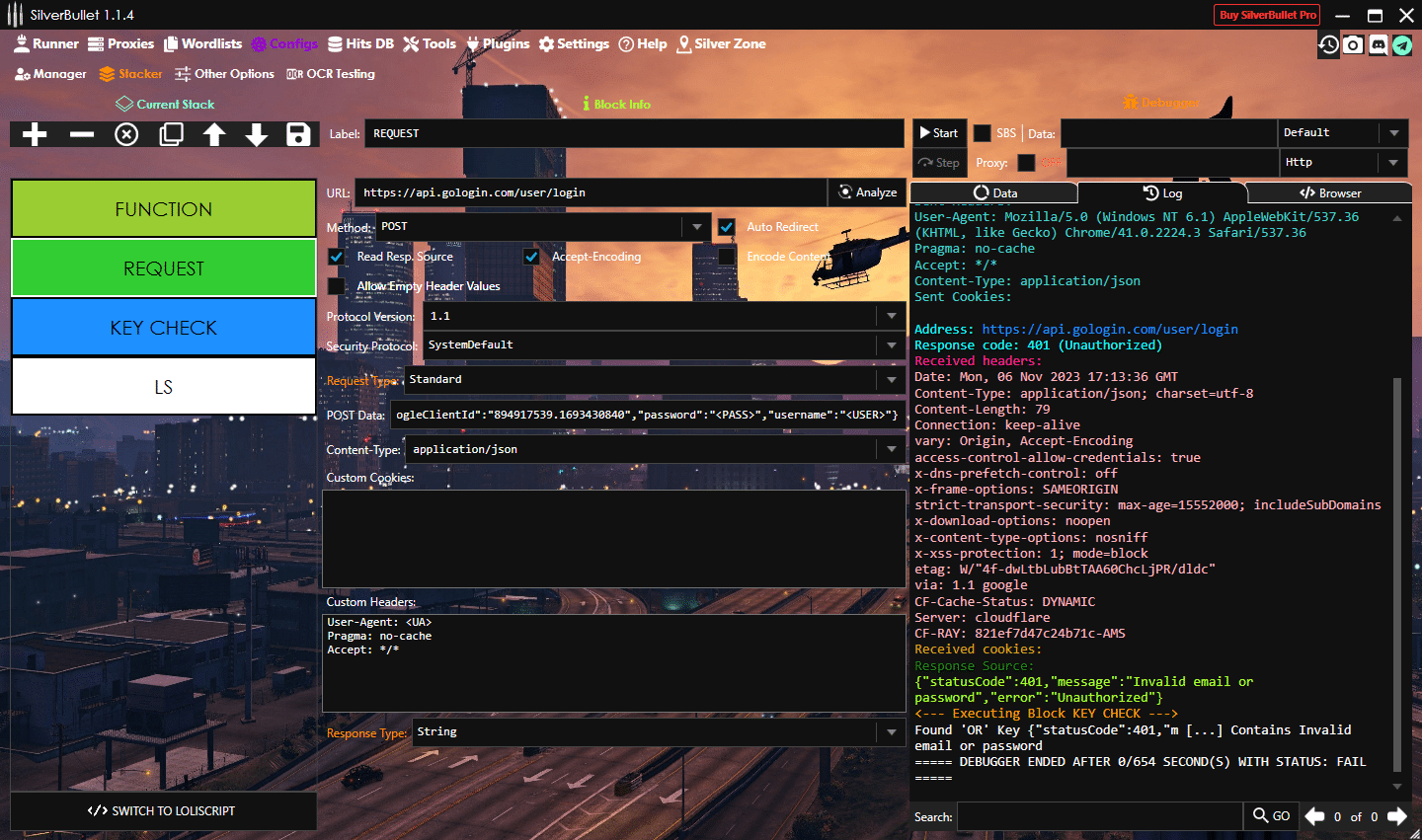This screenshot has width=1422, height=840.
Task: Expand the Security Protocol dropdown
Action: coord(891,345)
